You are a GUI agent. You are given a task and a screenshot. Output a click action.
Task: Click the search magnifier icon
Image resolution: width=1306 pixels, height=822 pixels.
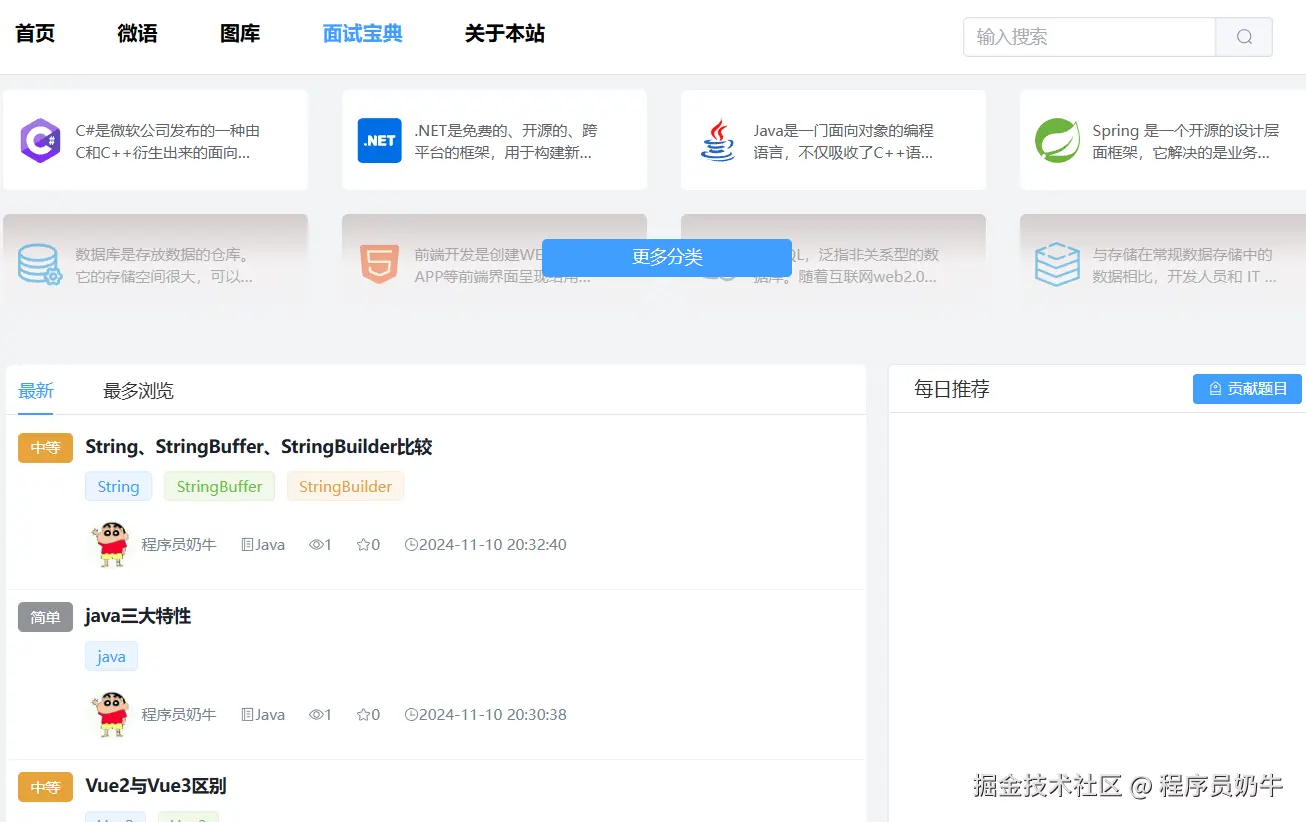click(1243, 36)
